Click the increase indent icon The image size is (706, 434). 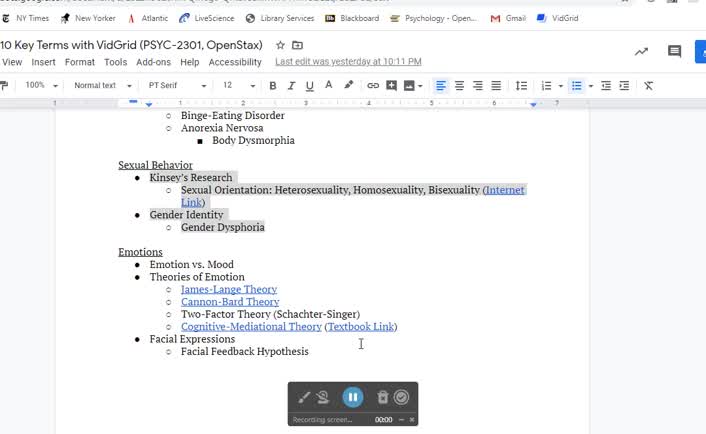(x=624, y=86)
